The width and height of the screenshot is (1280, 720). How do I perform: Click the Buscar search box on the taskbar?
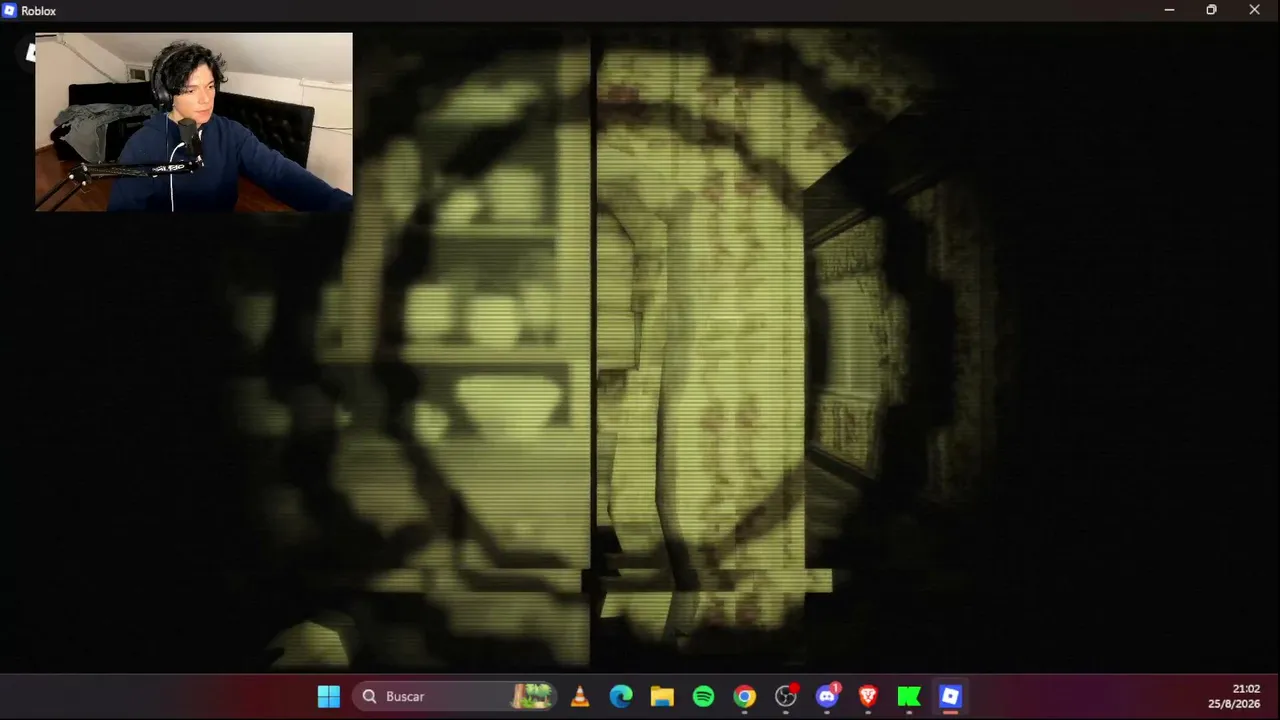pyautogui.click(x=454, y=696)
